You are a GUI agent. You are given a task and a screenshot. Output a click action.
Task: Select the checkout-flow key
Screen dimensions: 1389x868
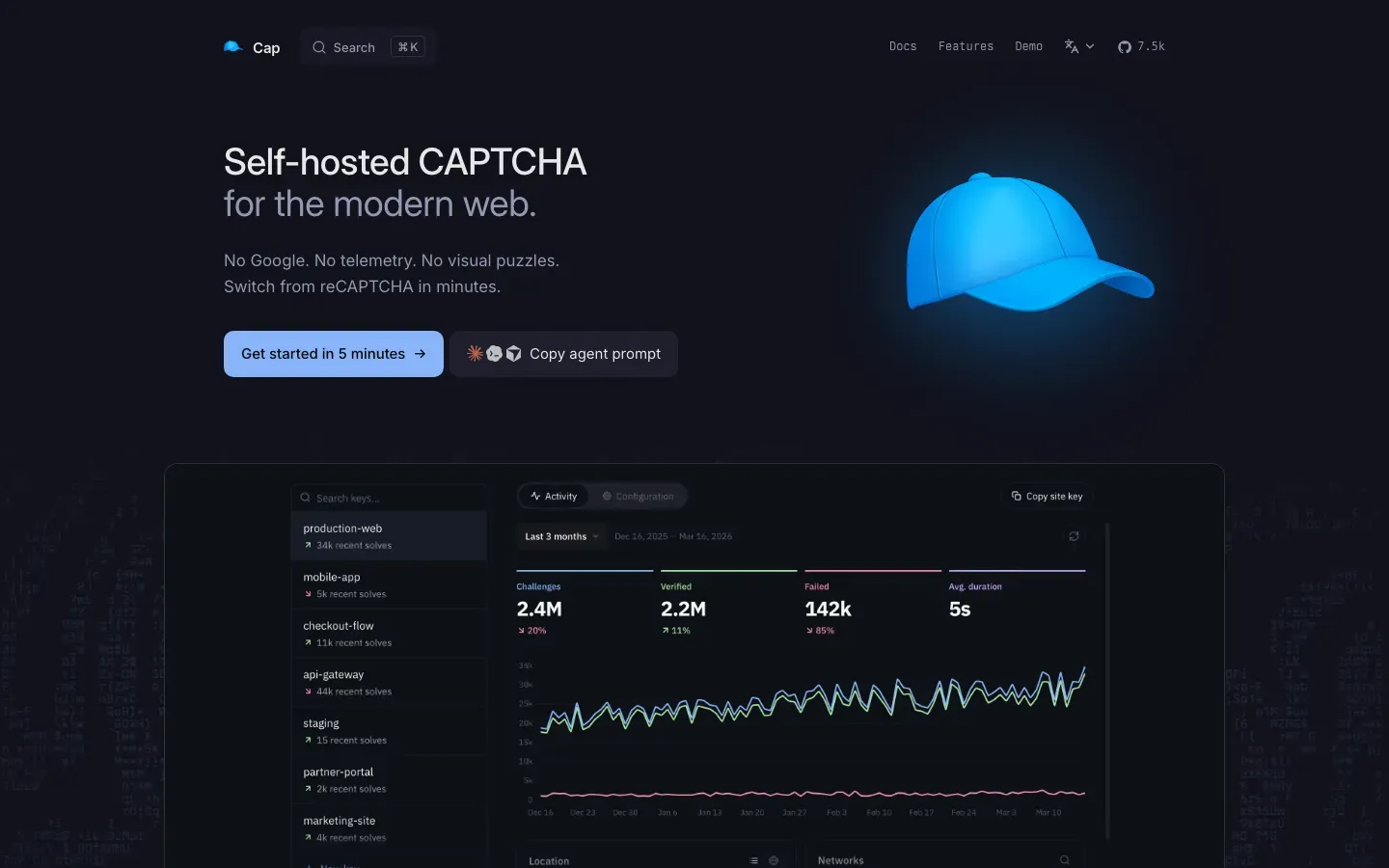390,634
